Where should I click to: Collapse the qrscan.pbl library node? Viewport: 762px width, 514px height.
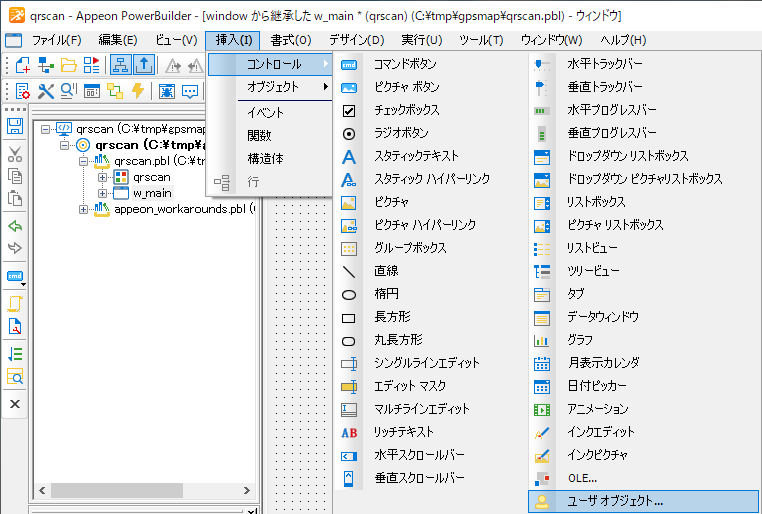point(83,161)
